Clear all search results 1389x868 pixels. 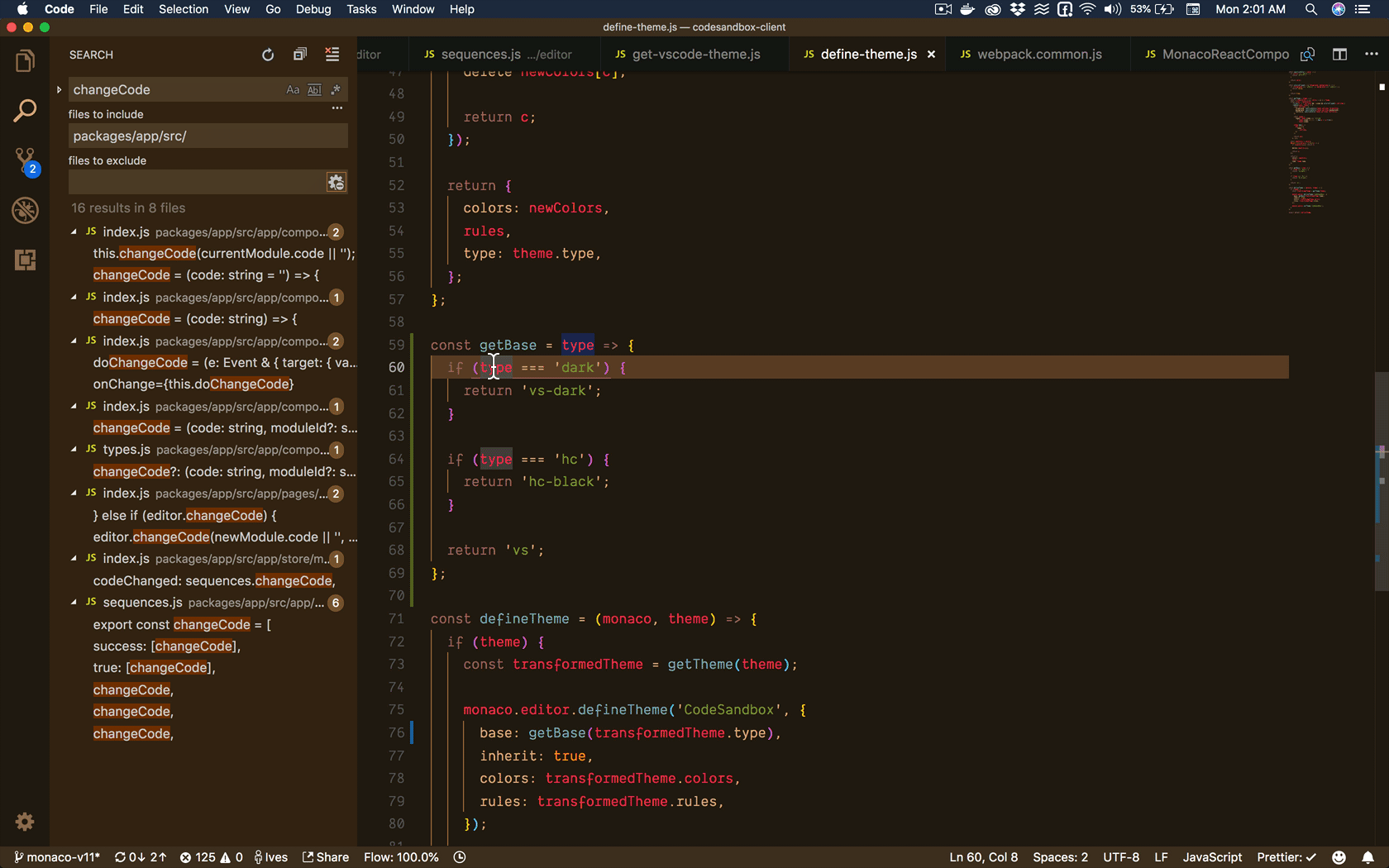332,55
